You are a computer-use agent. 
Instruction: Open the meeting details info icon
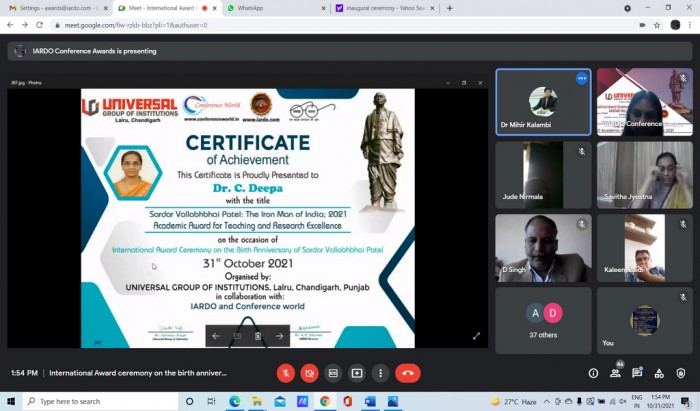pos(593,373)
